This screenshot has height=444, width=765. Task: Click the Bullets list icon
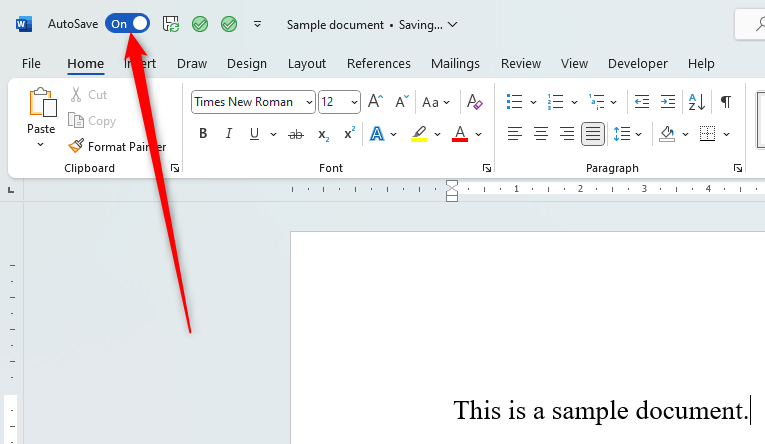pyautogui.click(x=514, y=101)
